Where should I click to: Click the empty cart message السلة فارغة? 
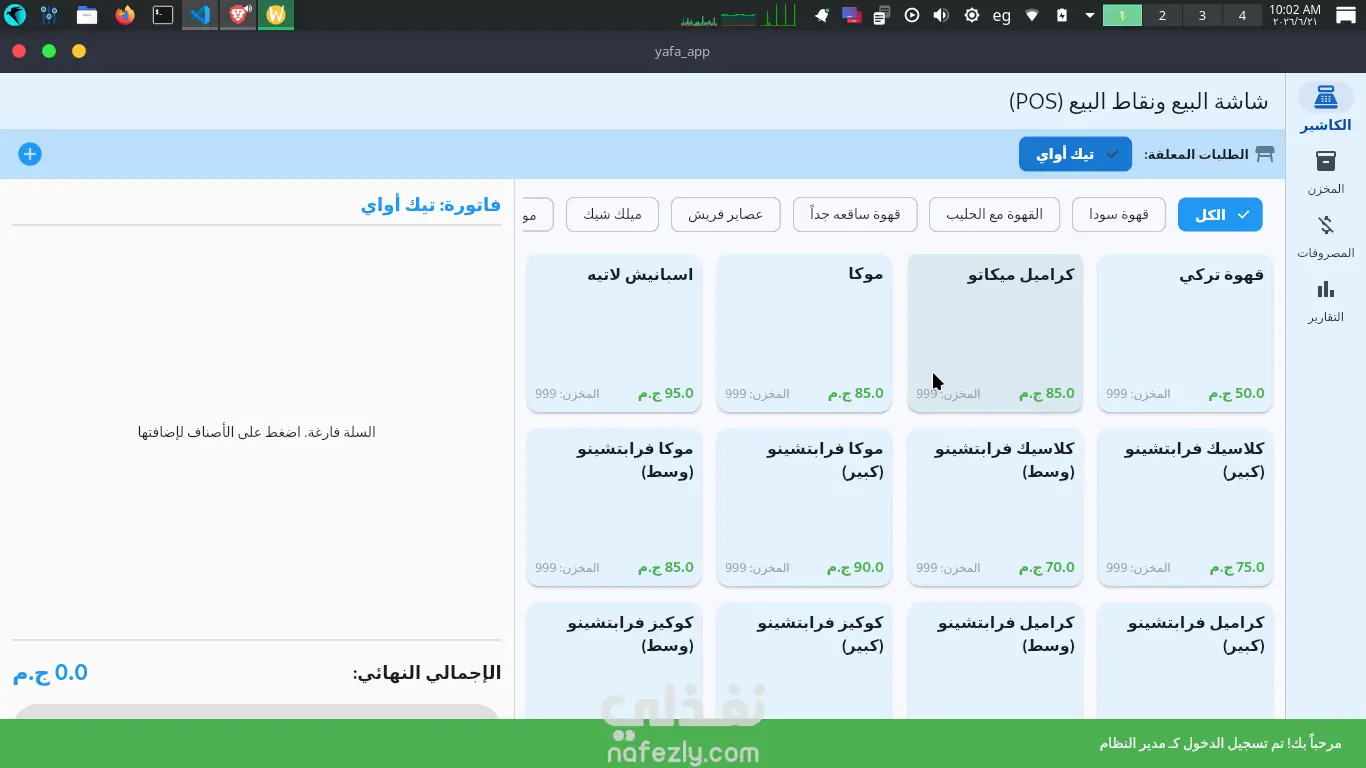coord(257,432)
